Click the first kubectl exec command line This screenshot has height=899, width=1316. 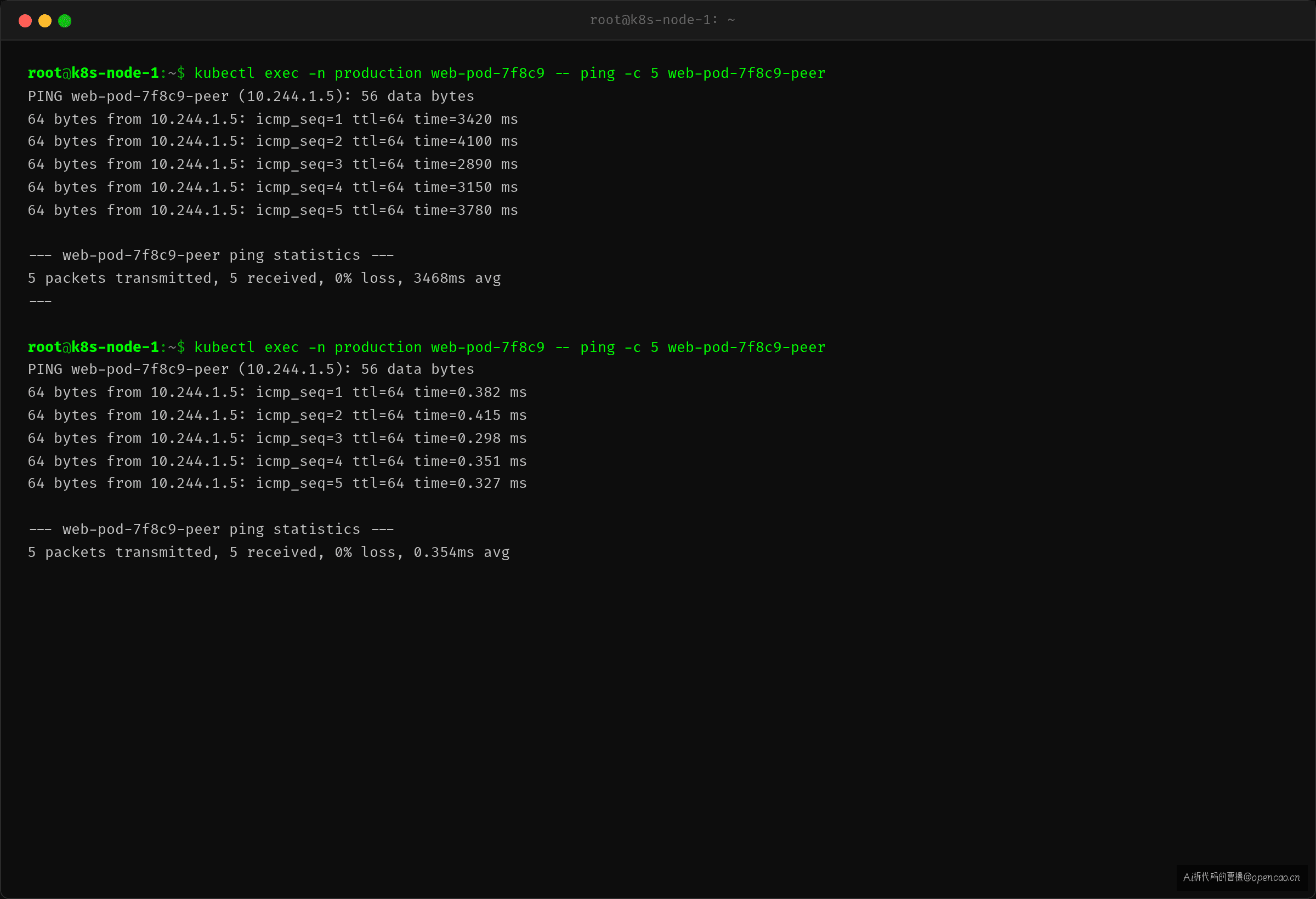509,73
